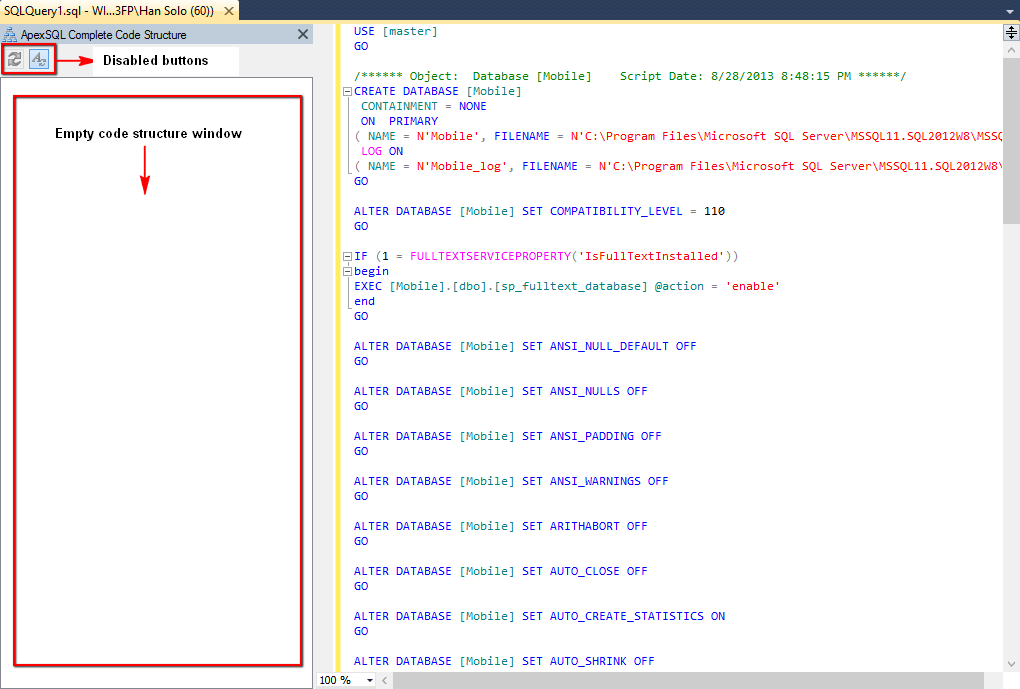1020x689 pixels.
Task: Open the active documents list dropdown arrow
Action: click(x=1009, y=10)
